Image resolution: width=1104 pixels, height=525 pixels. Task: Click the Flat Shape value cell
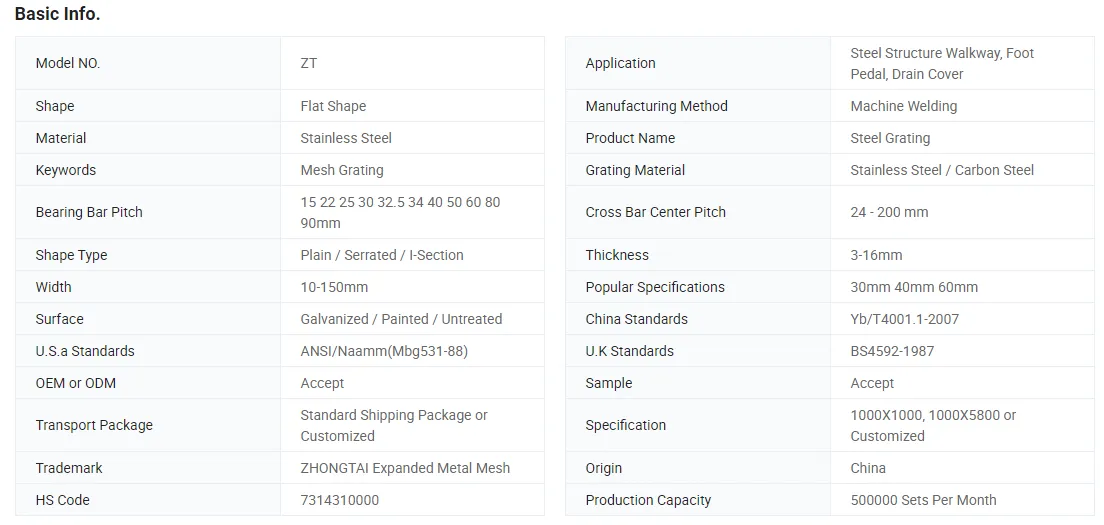click(333, 106)
